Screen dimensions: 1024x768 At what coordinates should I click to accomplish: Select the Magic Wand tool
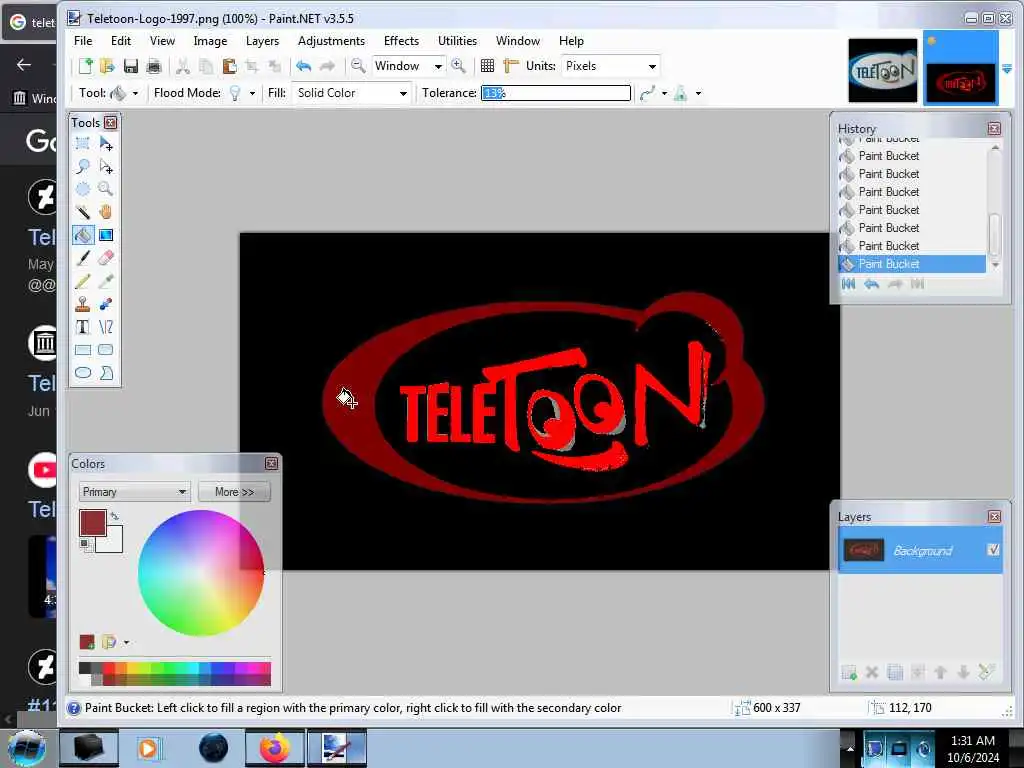(83, 212)
